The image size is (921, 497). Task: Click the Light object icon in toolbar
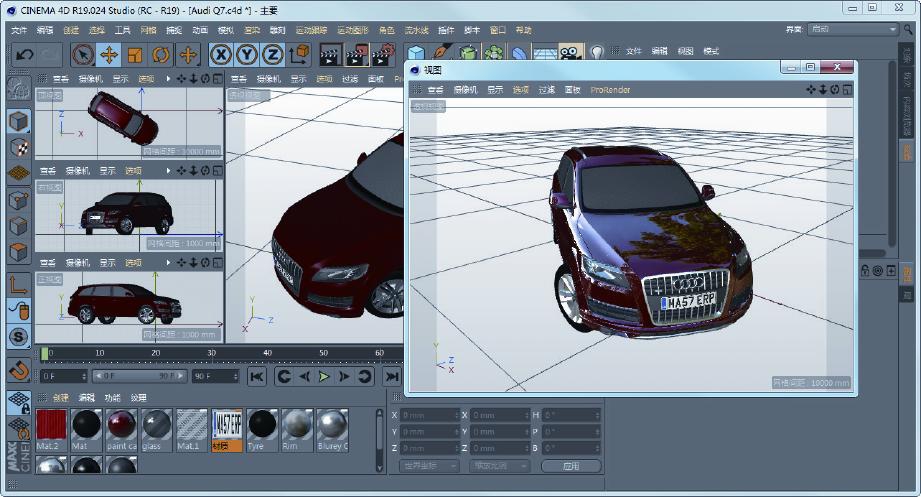click(597, 53)
